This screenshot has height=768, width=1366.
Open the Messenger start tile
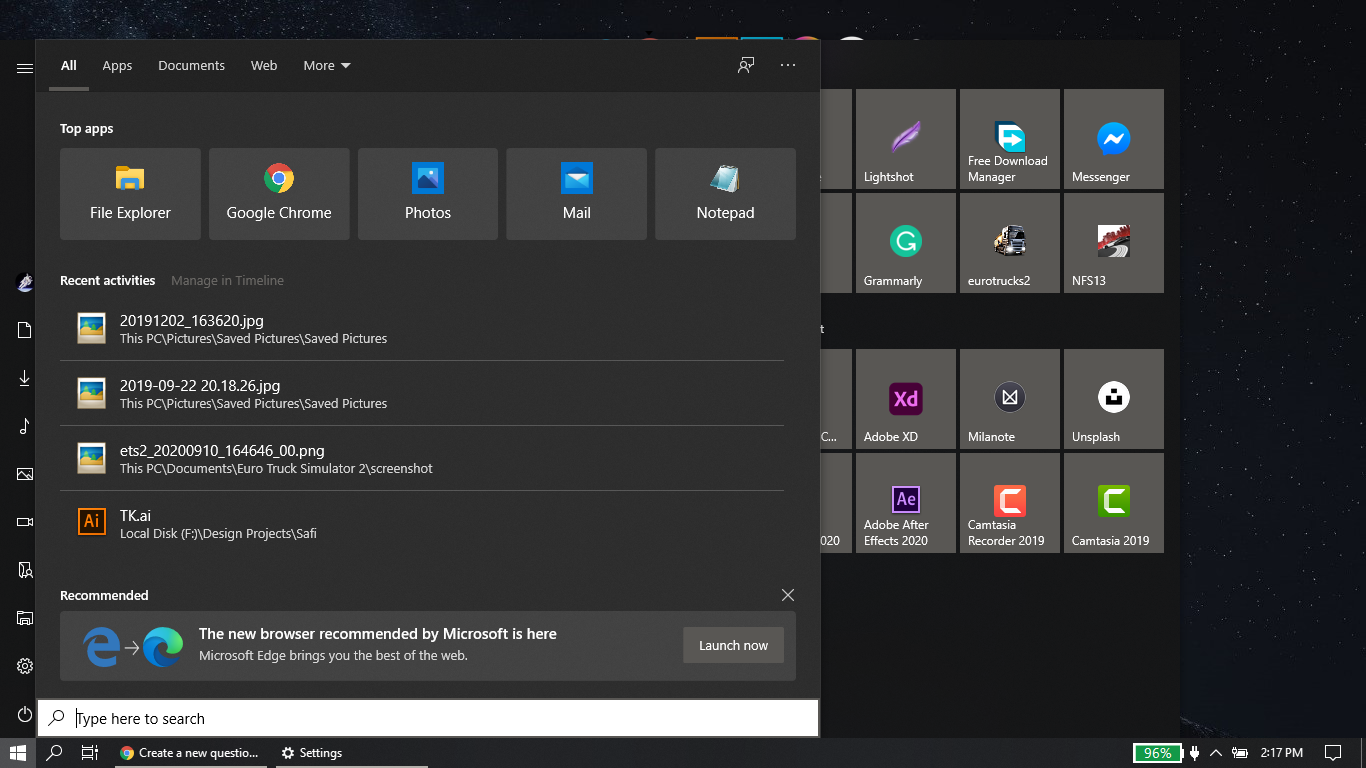1114,139
